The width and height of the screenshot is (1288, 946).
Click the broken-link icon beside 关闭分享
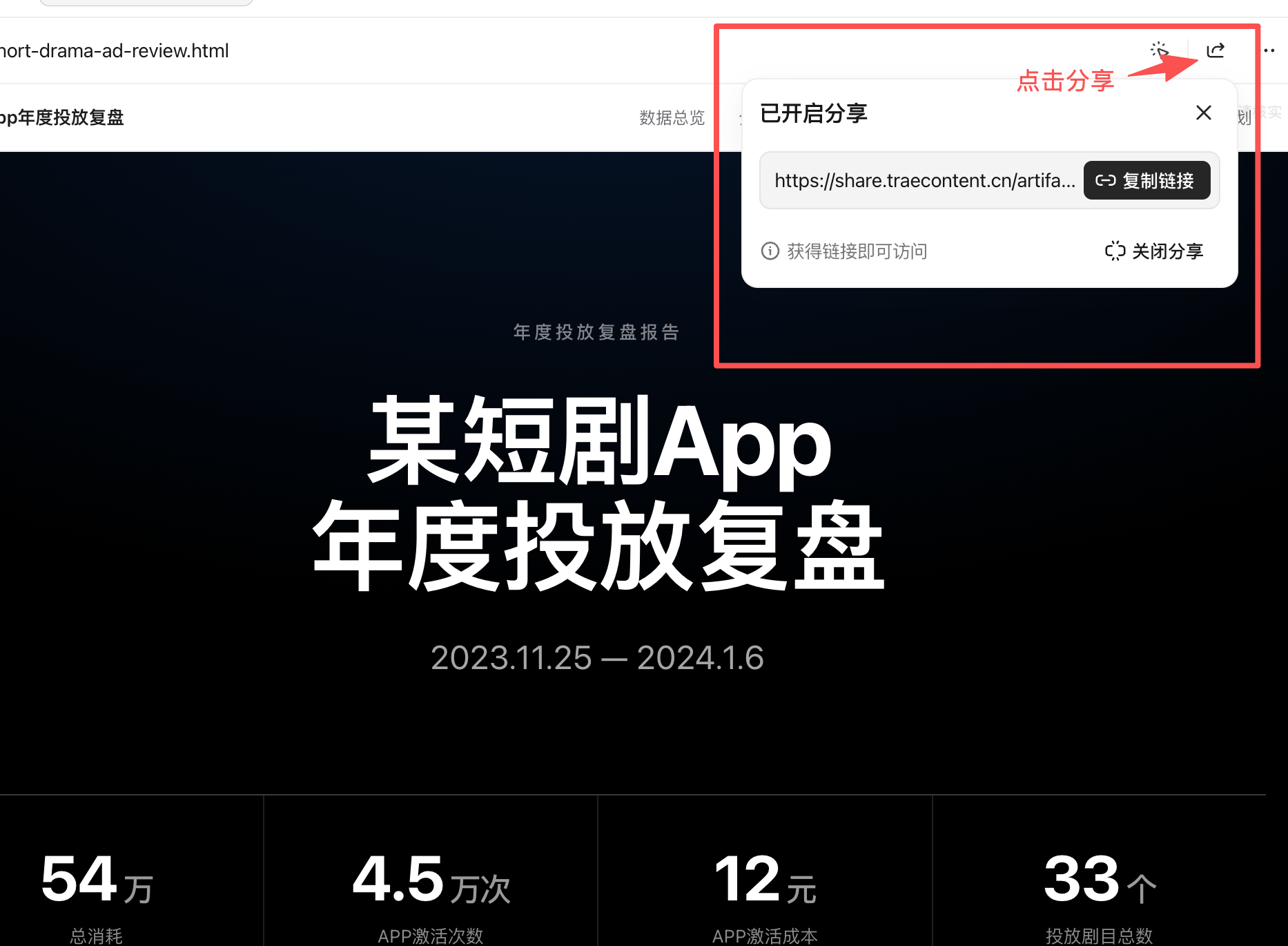[1115, 251]
